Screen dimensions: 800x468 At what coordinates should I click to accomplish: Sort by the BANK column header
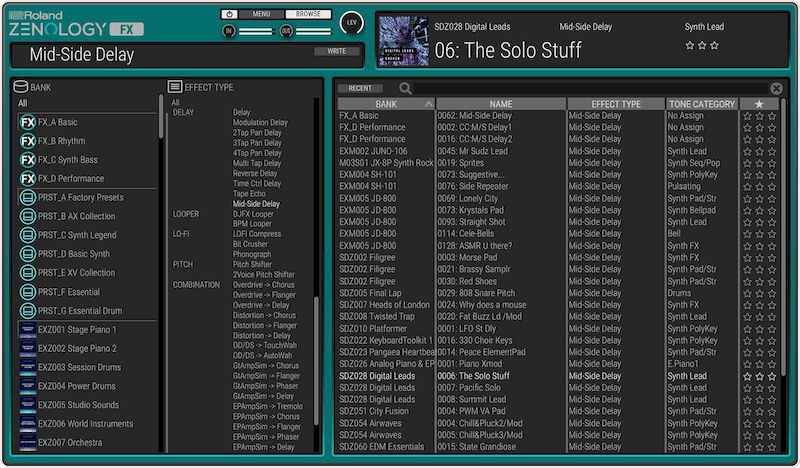click(x=386, y=104)
